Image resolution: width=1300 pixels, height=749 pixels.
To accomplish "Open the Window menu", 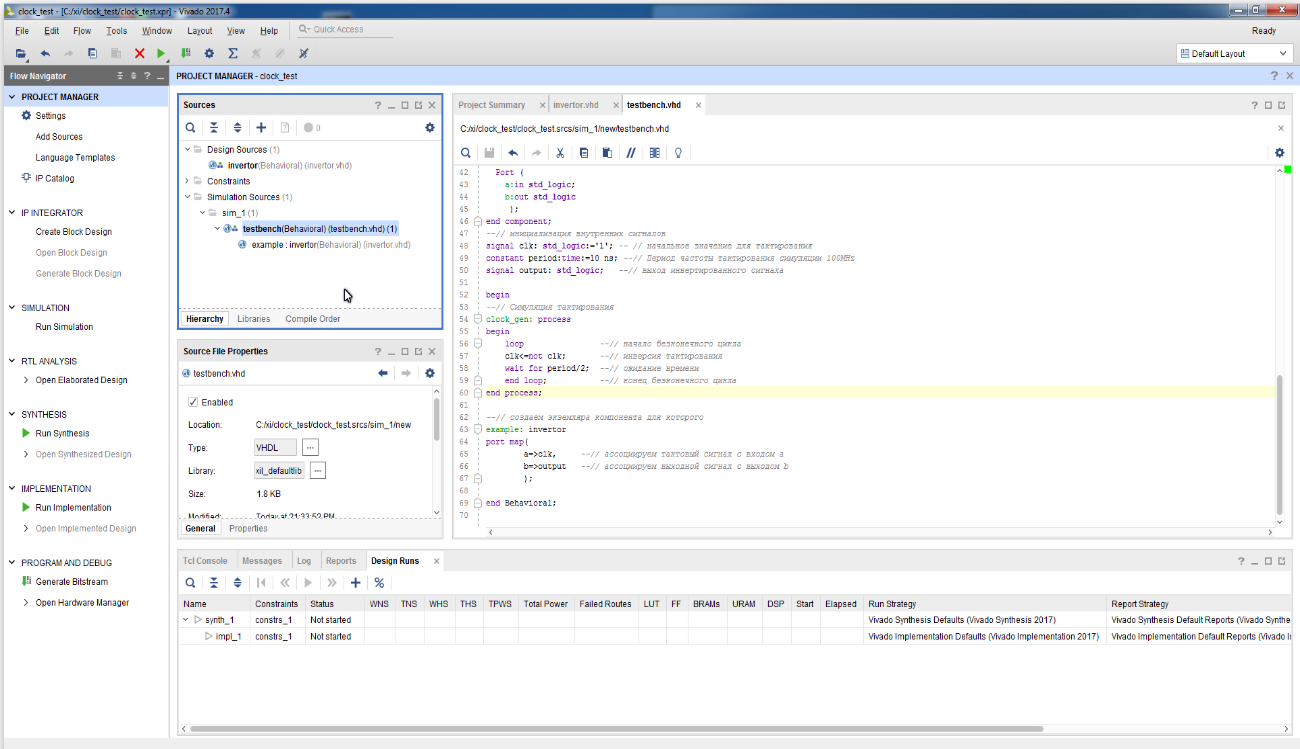I will [156, 31].
